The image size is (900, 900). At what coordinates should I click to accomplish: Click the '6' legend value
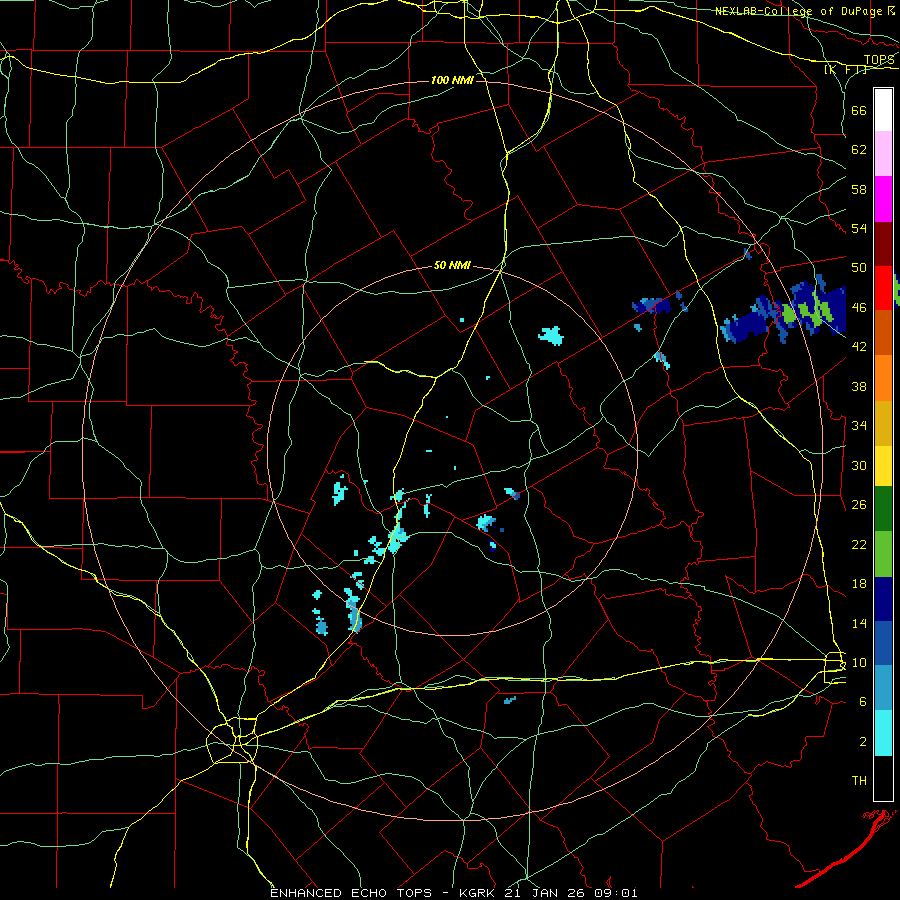[x=863, y=701]
